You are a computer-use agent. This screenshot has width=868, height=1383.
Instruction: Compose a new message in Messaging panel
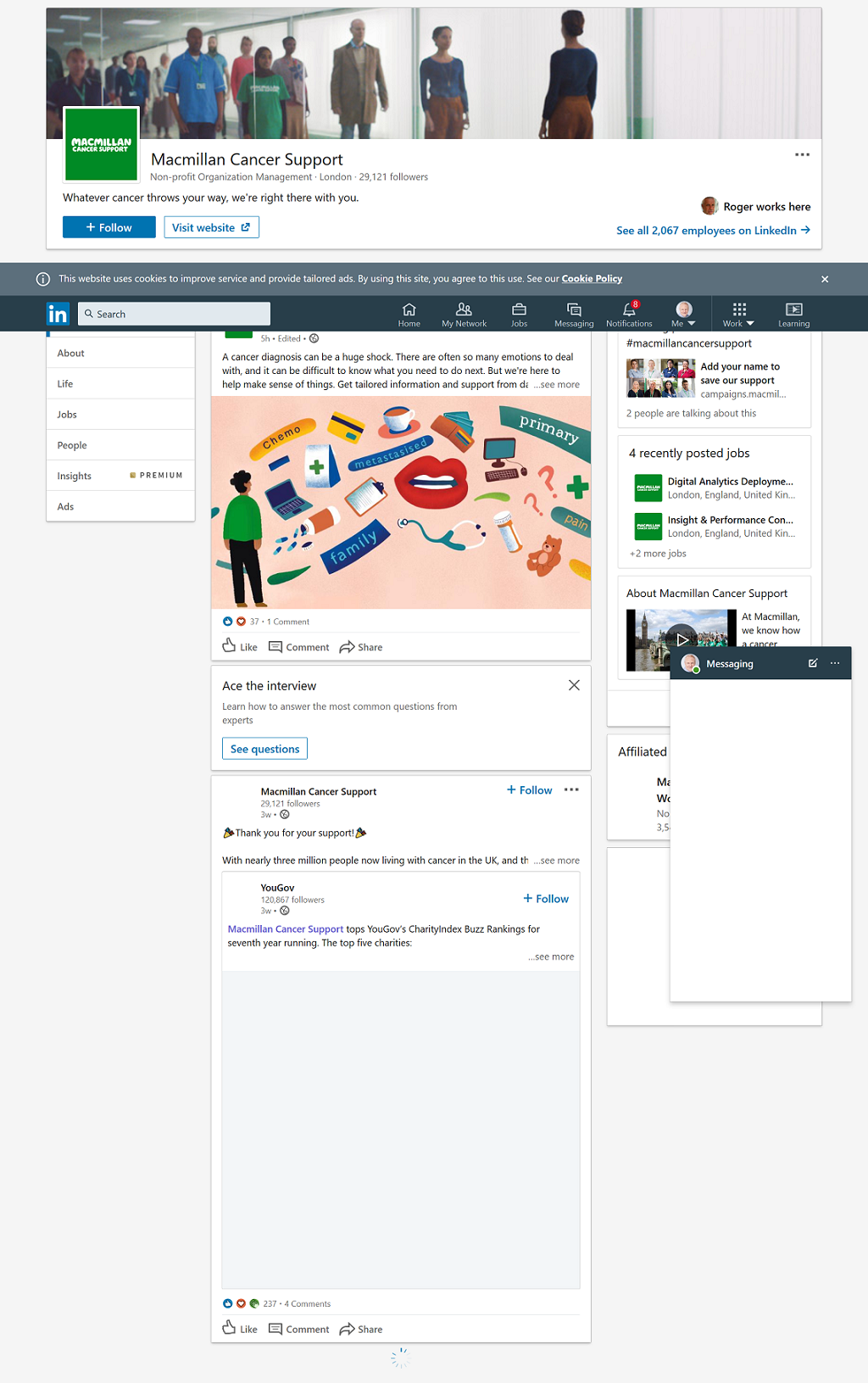813,663
